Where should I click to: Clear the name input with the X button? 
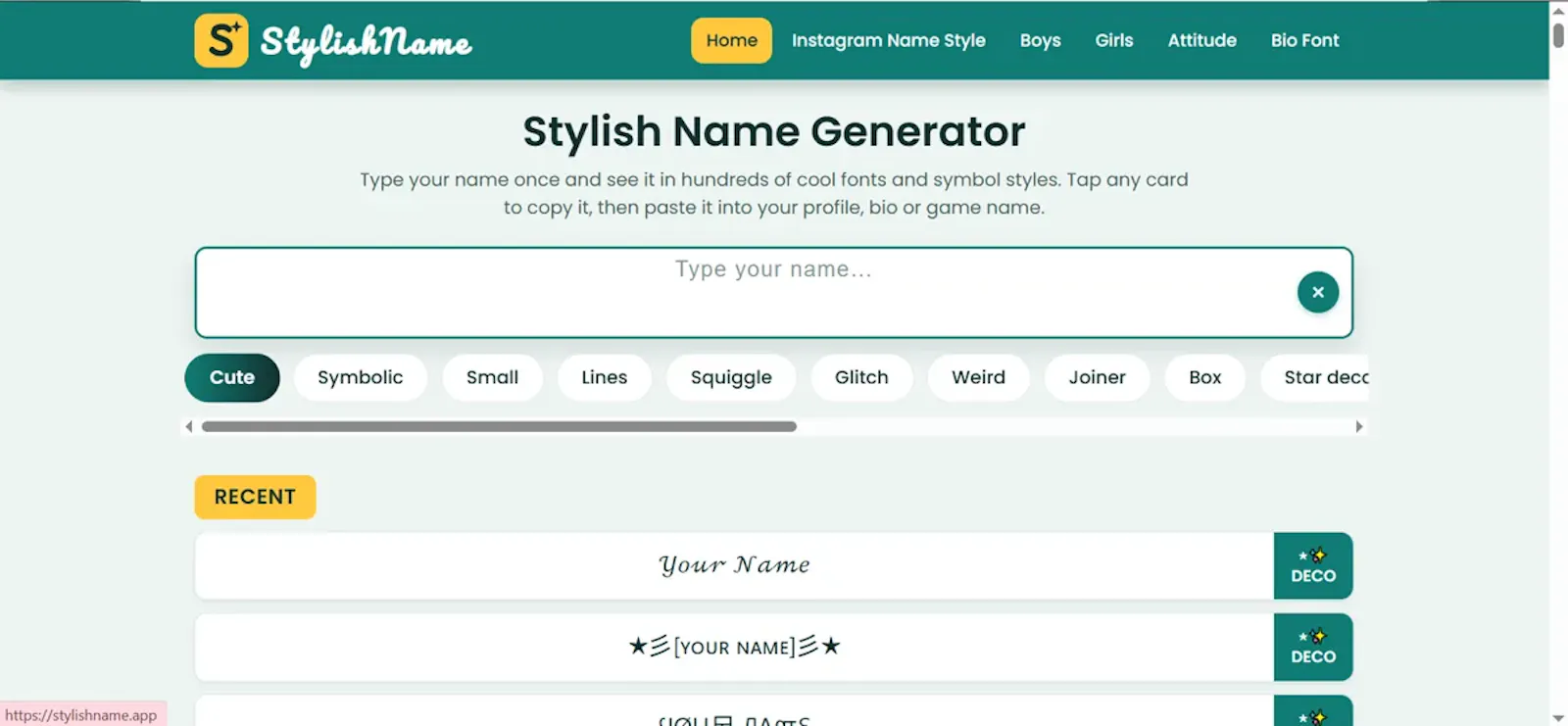(1318, 292)
